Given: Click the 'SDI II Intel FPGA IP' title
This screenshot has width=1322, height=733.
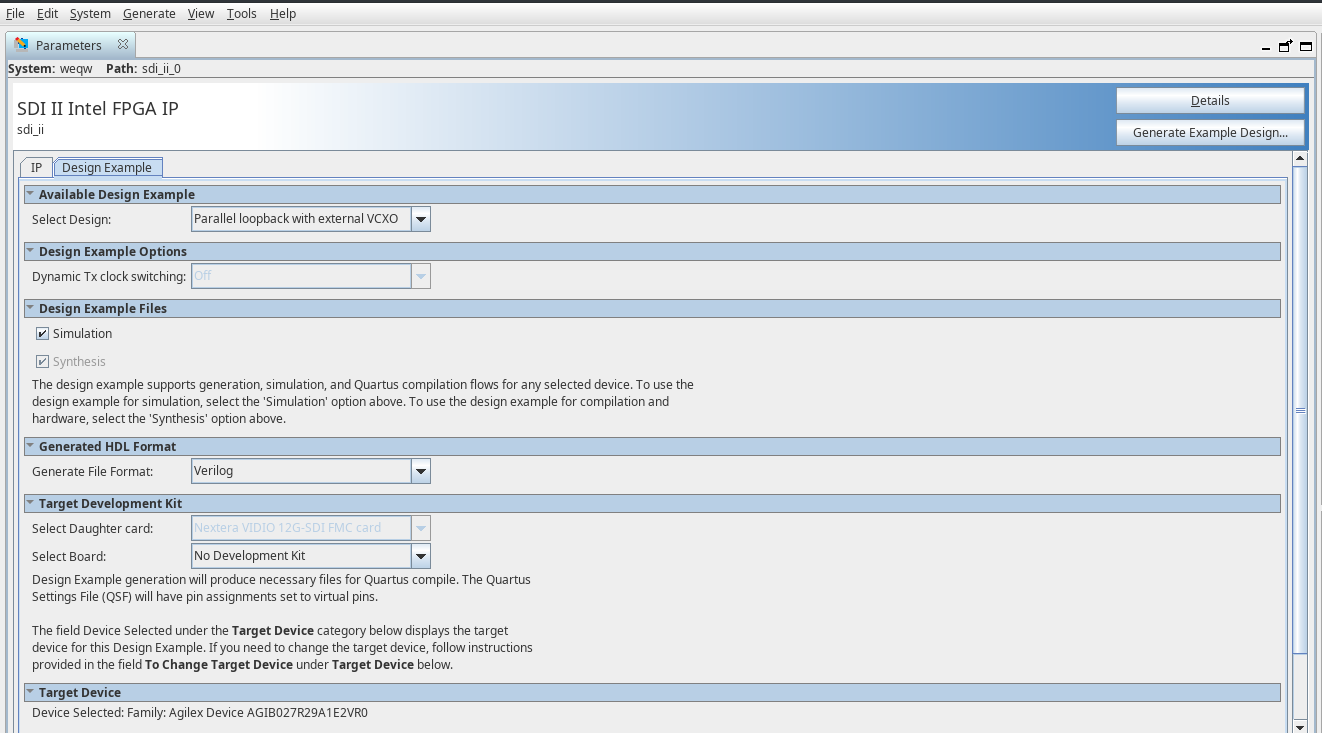Looking at the screenshot, I should tap(98, 108).
